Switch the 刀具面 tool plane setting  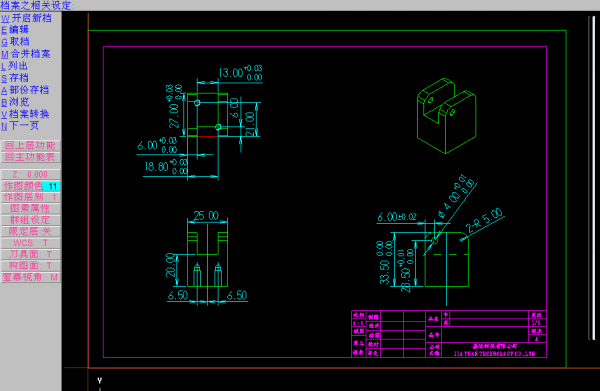tap(31, 254)
